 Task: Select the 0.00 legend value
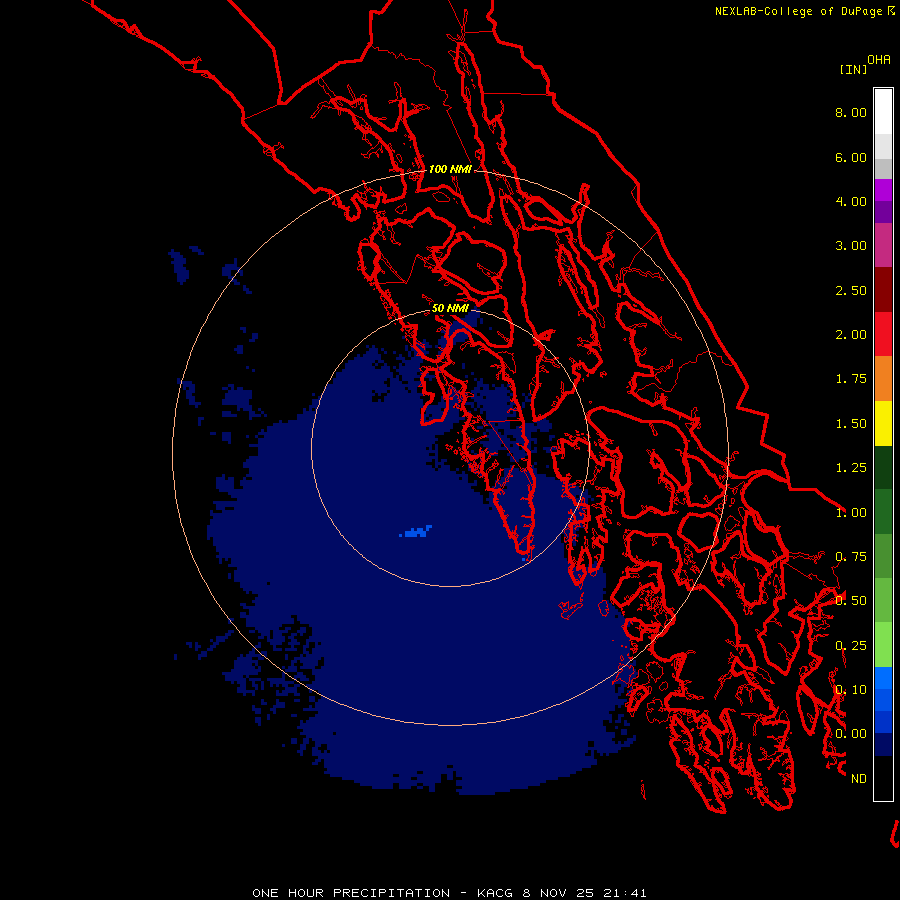pyautogui.click(x=851, y=734)
